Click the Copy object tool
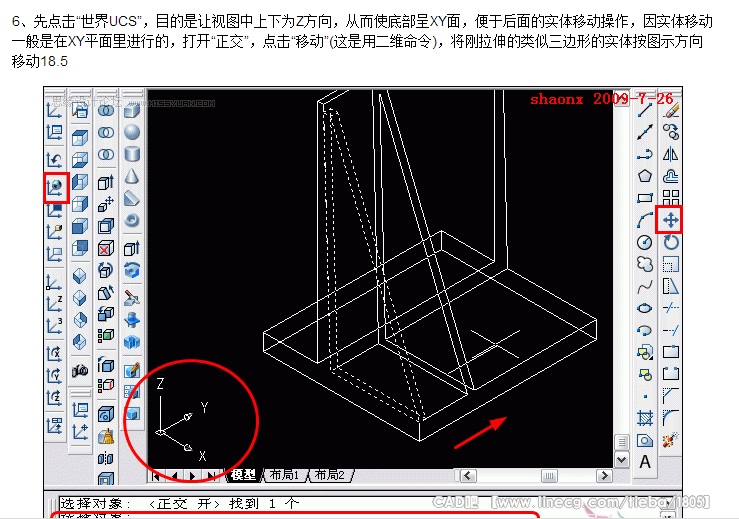This screenshot has width=739, height=519. 671,132
